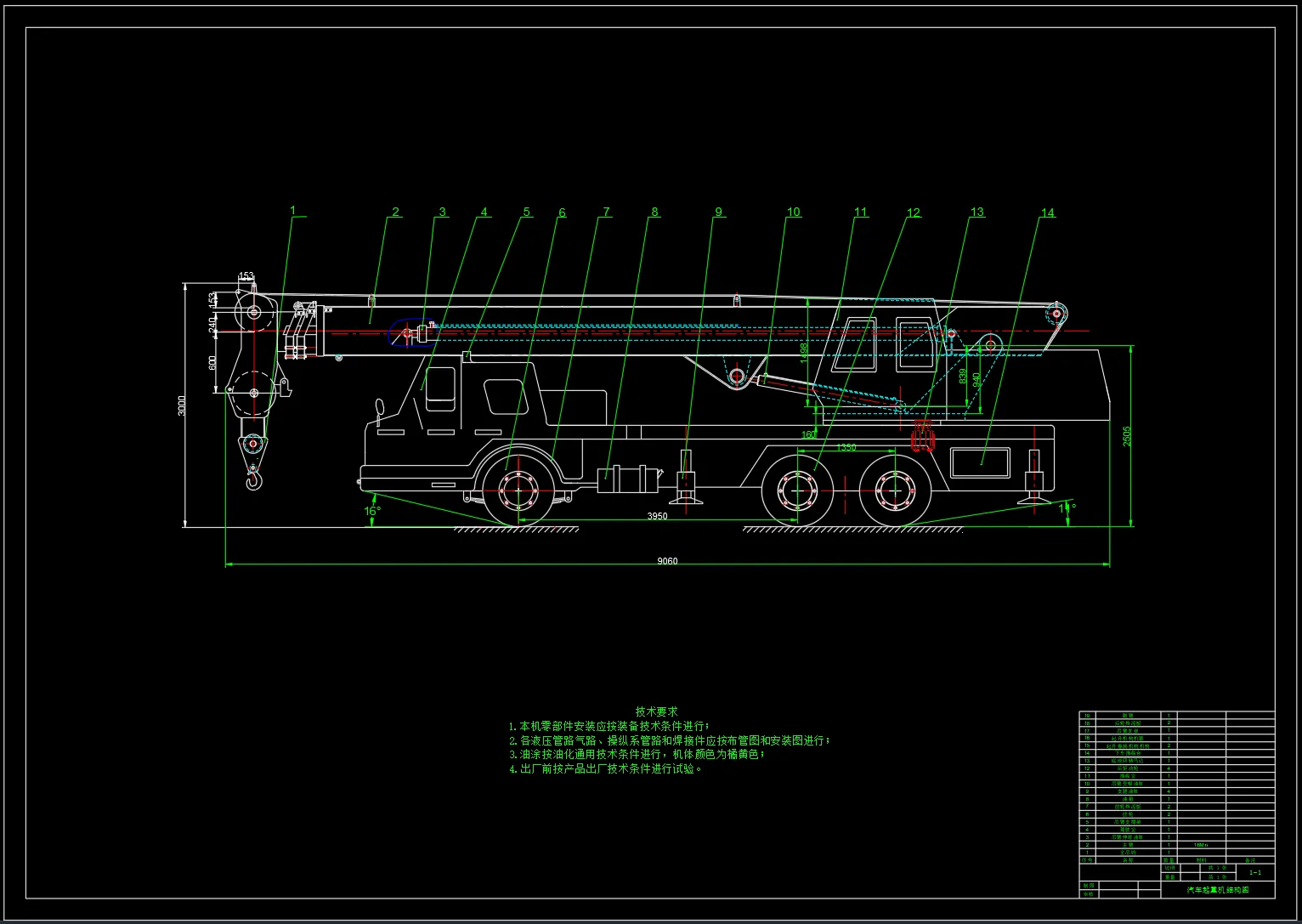1302x924 pixels.
Task: Select requirement line 3 about 油漆 and 橘黄色
Action: (637, 754)
